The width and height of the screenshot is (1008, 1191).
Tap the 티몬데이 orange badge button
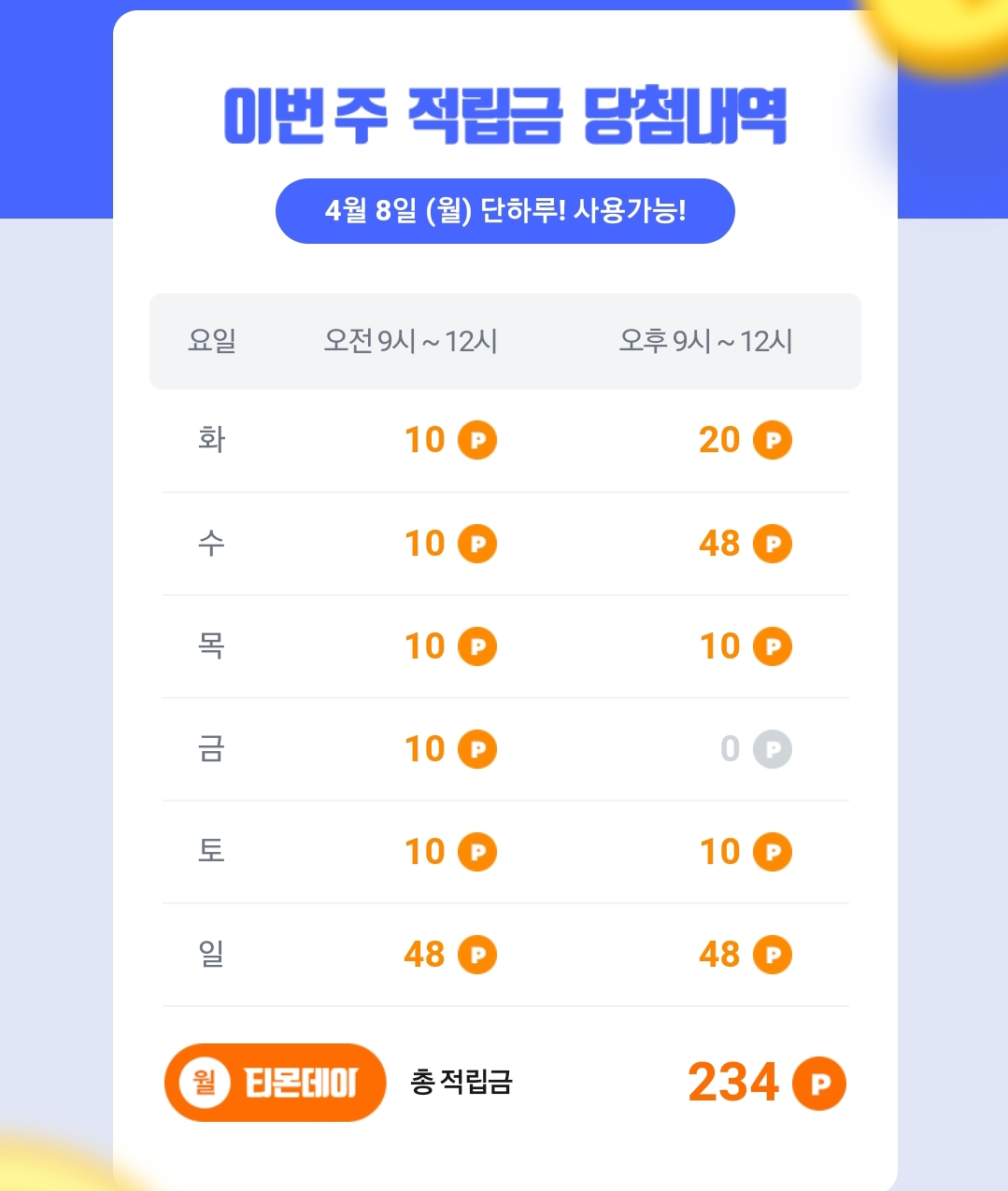tap(275, 1083)
